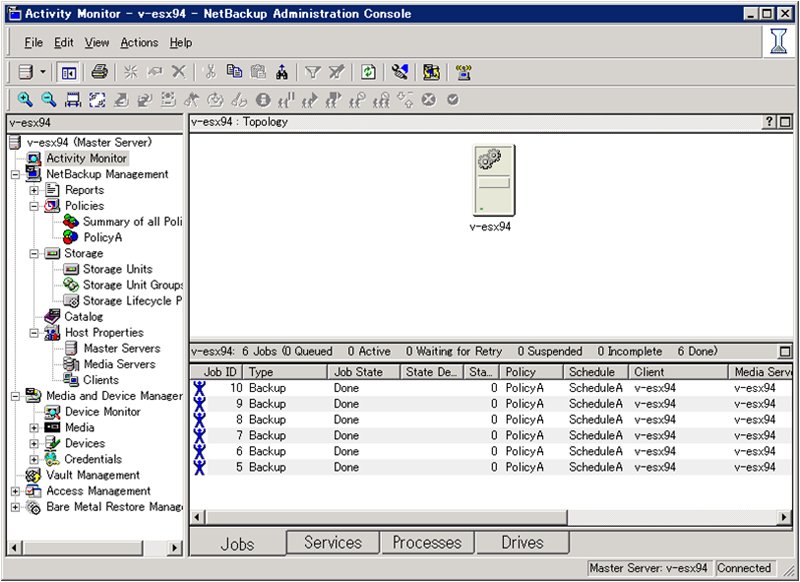The image size is (800, 582).
Task: Collapse the NetBackup Management node
Action: (15, 175)
